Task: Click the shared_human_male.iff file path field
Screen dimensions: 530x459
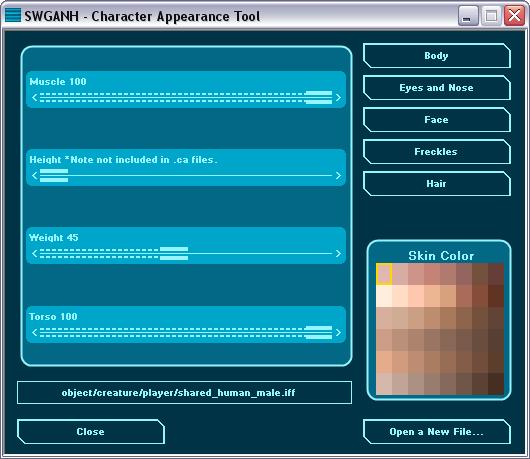Action: tap(185, 393)
